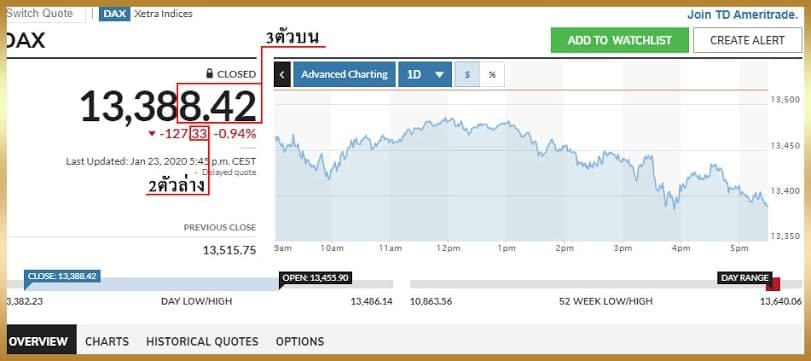Open Advanced Charting
Image resolution: width=811 pixels, height=361 pixels.
[344, 74]
